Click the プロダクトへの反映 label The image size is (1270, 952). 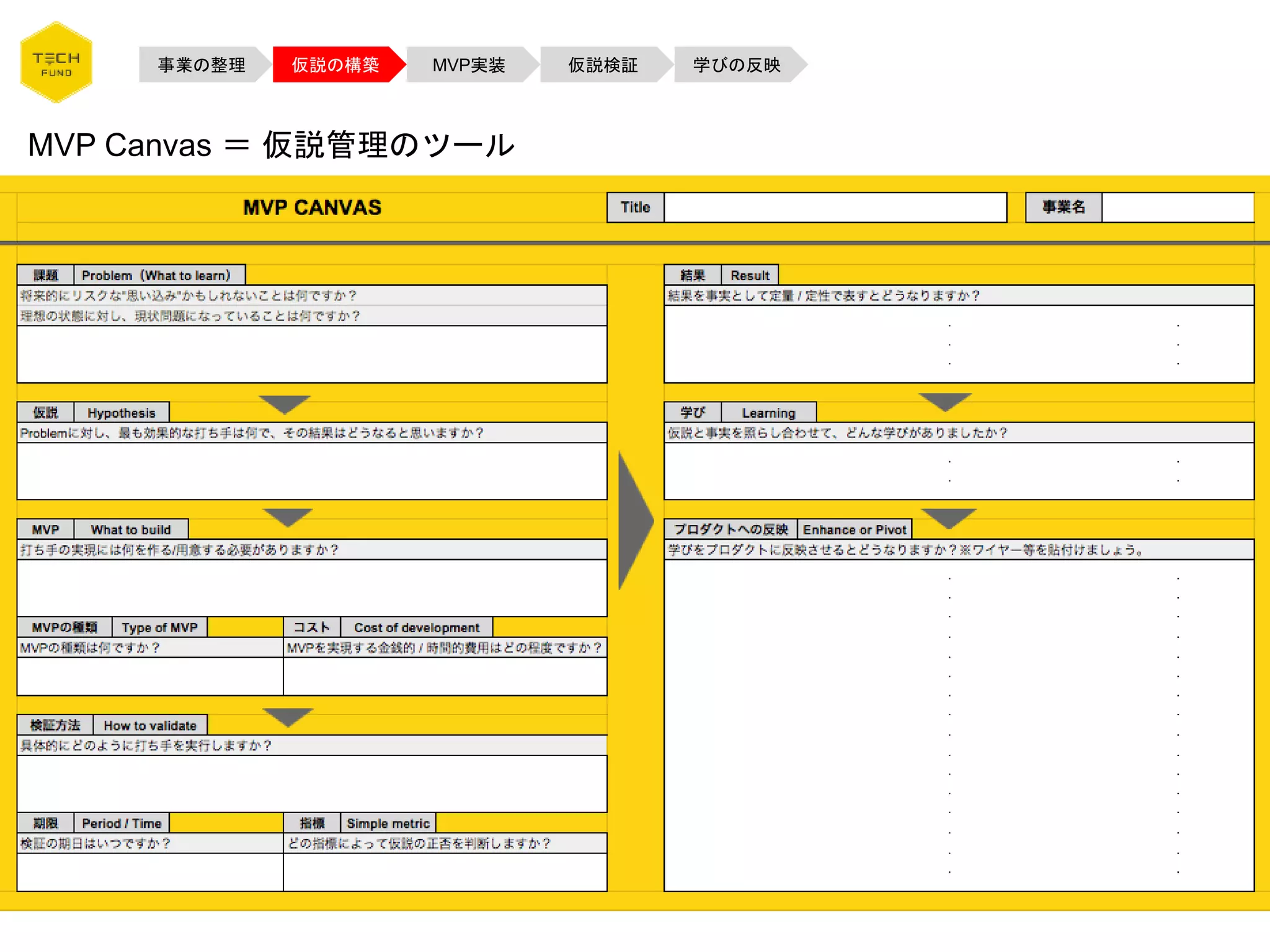pyautogui.click(x=730, y=530)
